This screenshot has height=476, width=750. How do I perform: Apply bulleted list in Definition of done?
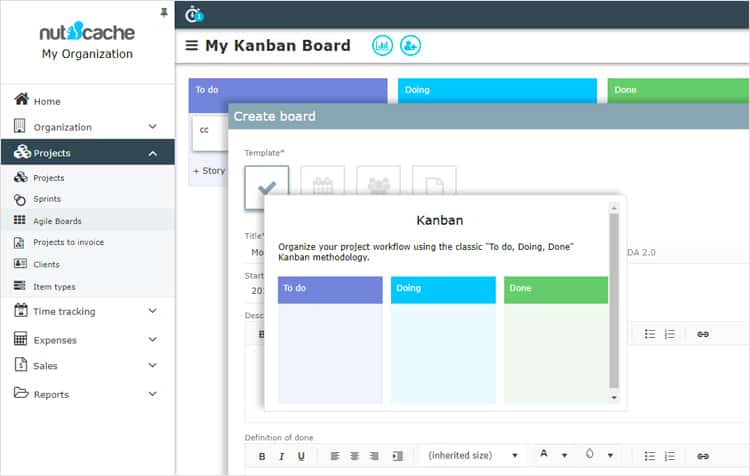[x=650, y=456]
